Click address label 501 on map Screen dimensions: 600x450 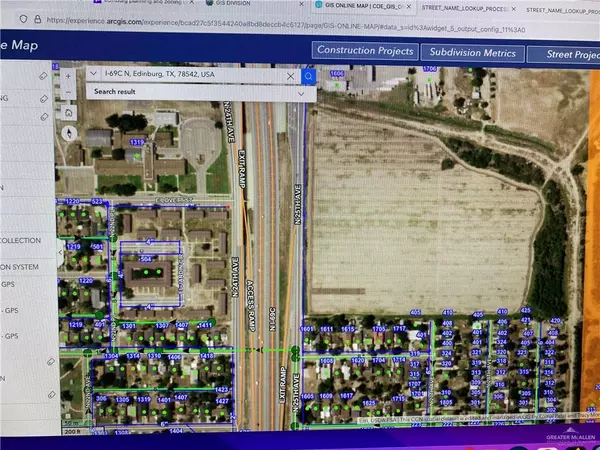pos(98,247)
